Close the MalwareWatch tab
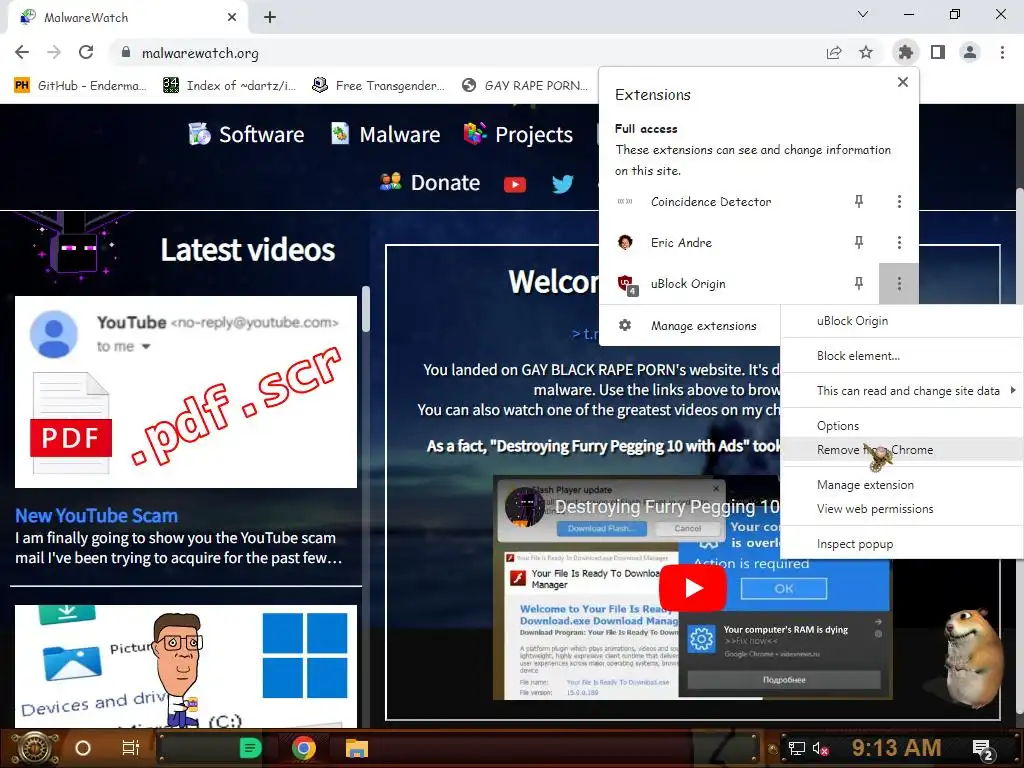This screenshot has width=1024, height=768. point(232,17)
